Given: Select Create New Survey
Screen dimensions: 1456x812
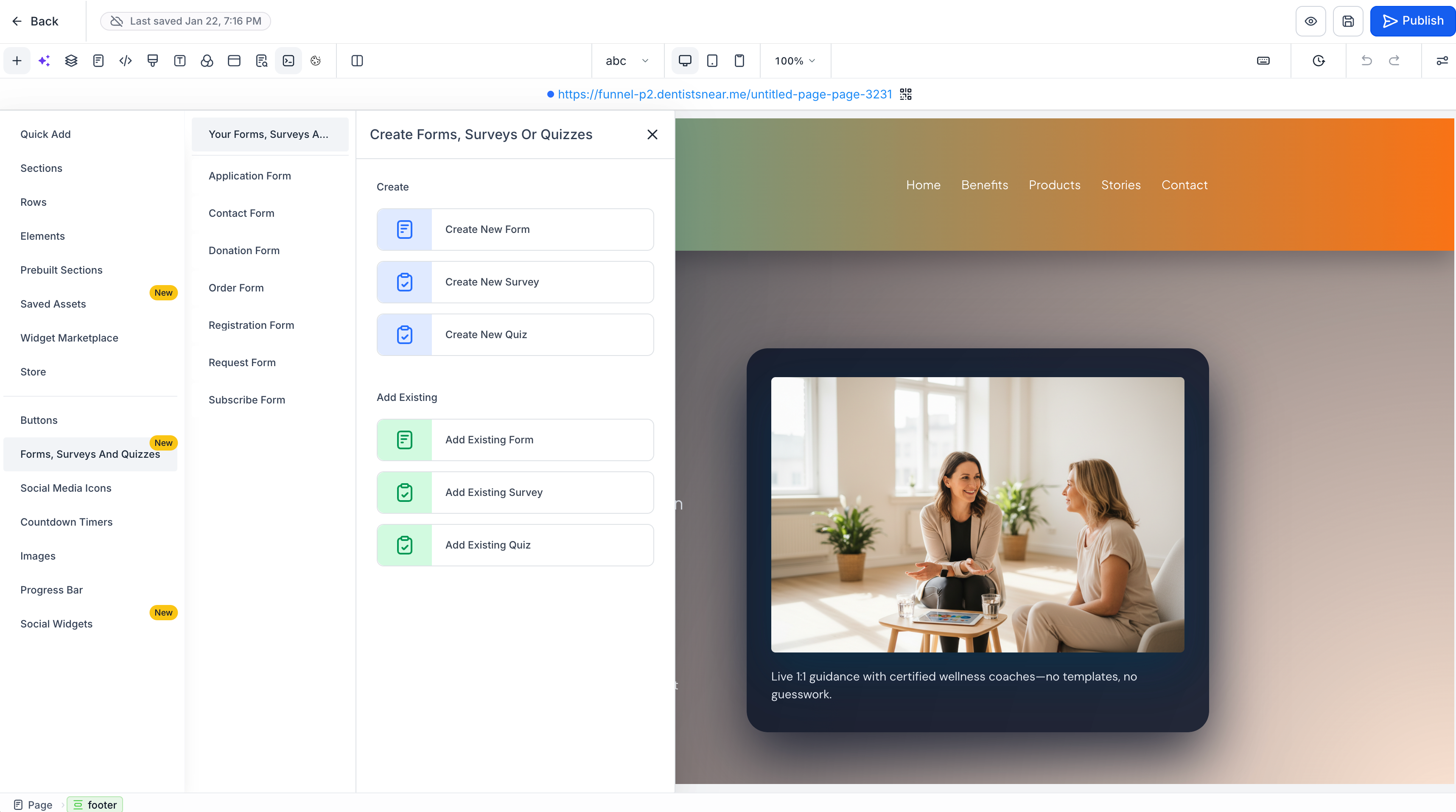Looking at the screenshot, I should click(x=515, y=282).
